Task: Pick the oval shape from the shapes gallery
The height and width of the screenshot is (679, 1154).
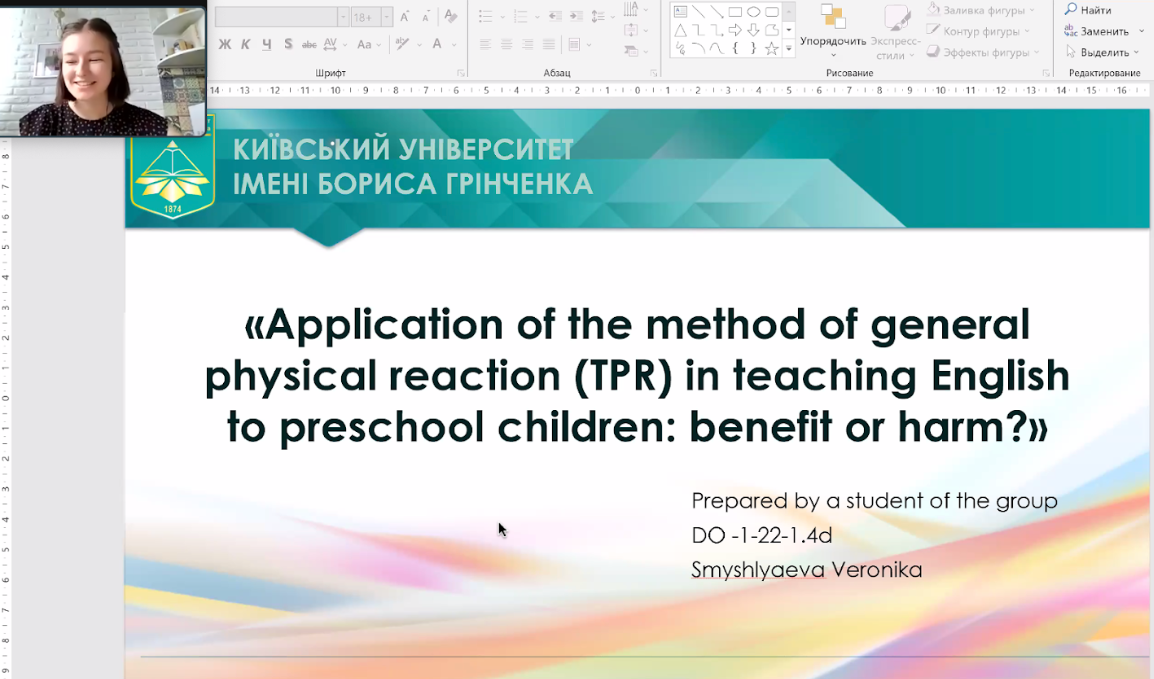Action: point(753,12)
